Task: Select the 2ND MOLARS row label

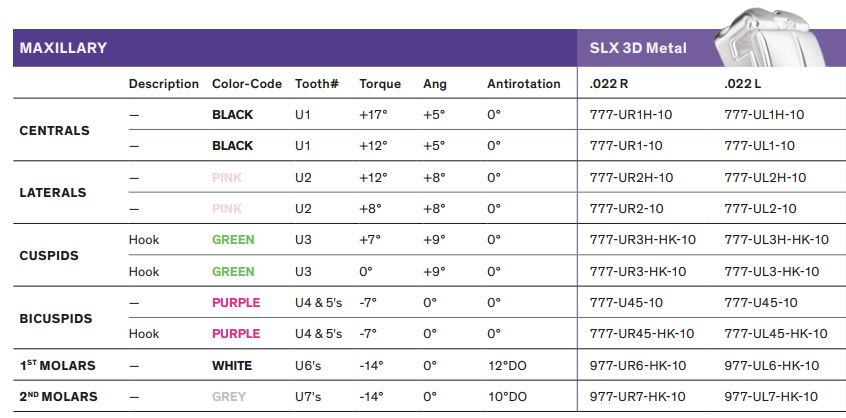Action: click(x=58, y=397)
